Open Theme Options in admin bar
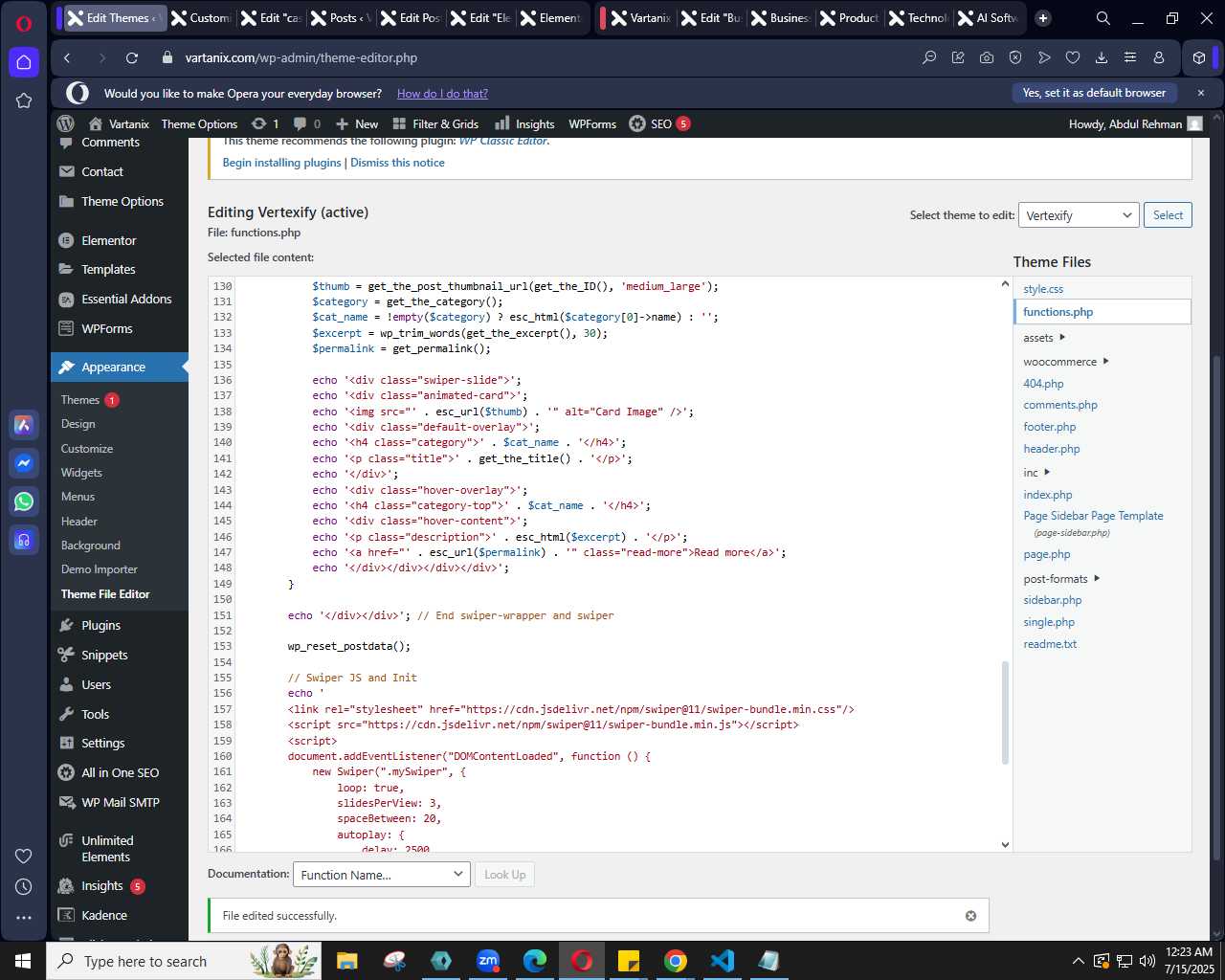The image size is (1225, 980). point(199,123)
